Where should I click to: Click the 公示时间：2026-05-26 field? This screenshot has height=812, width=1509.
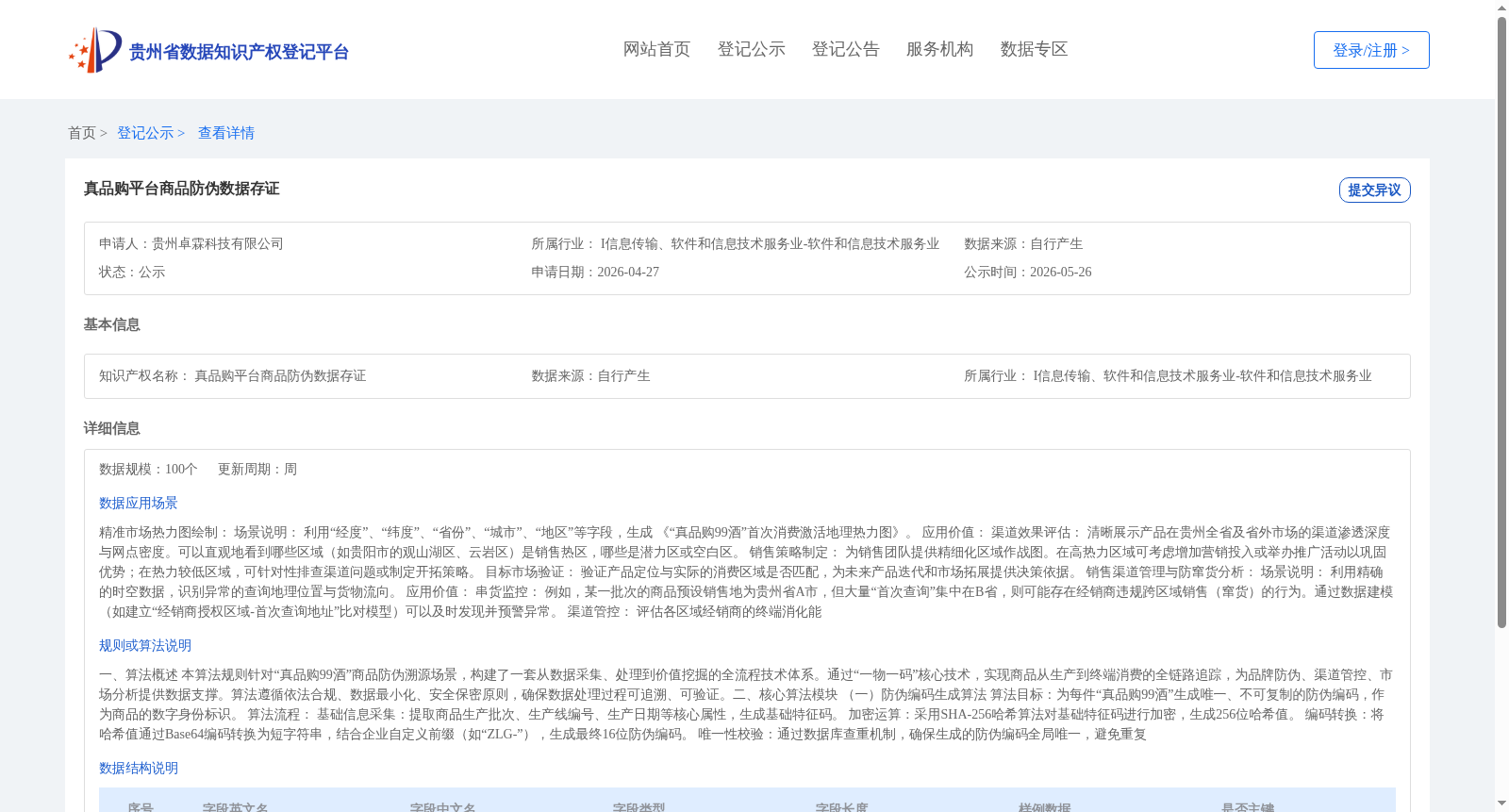click(x=1028, y=272)
